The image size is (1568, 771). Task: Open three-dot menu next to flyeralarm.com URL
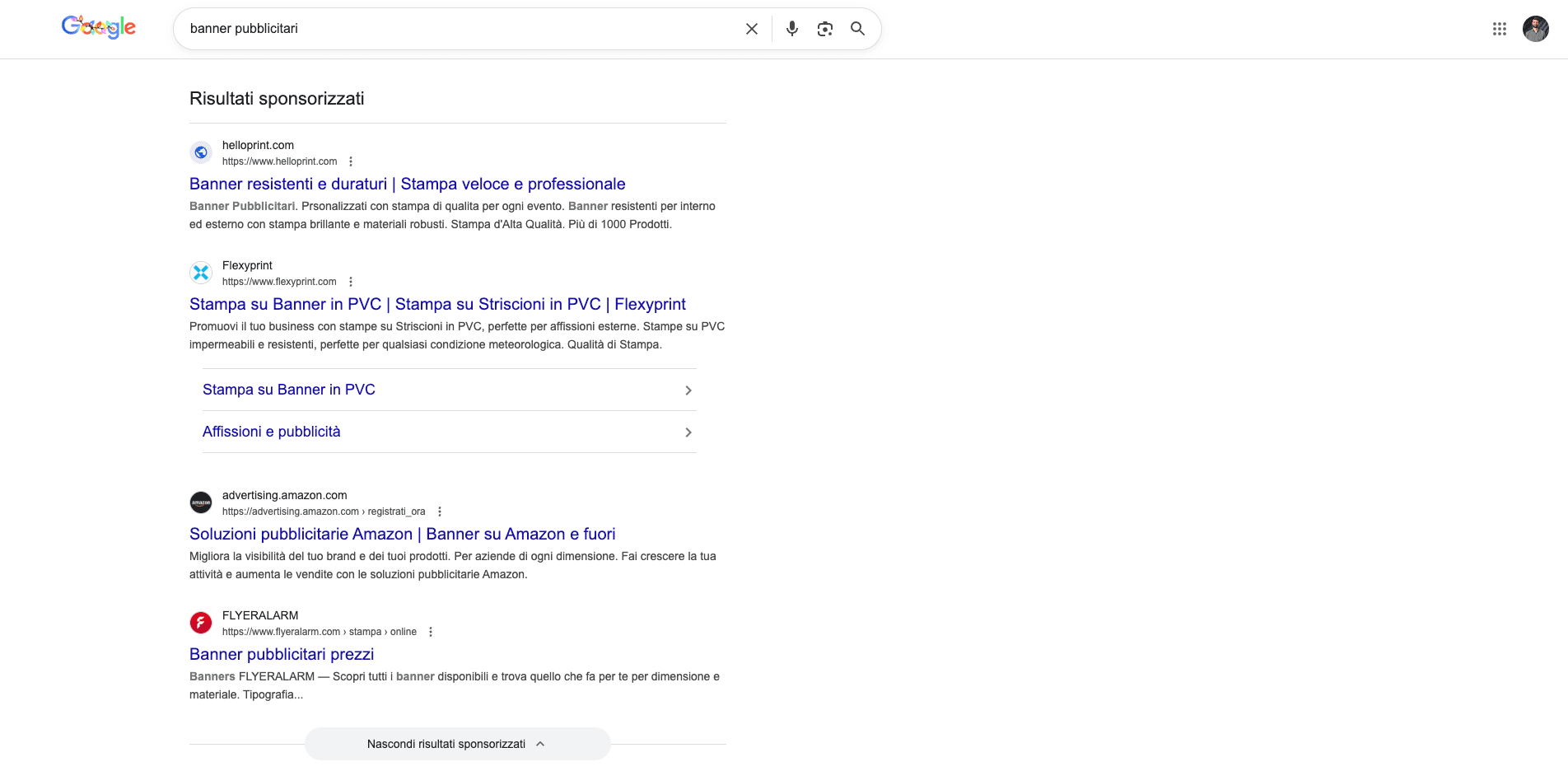(431, 632)
